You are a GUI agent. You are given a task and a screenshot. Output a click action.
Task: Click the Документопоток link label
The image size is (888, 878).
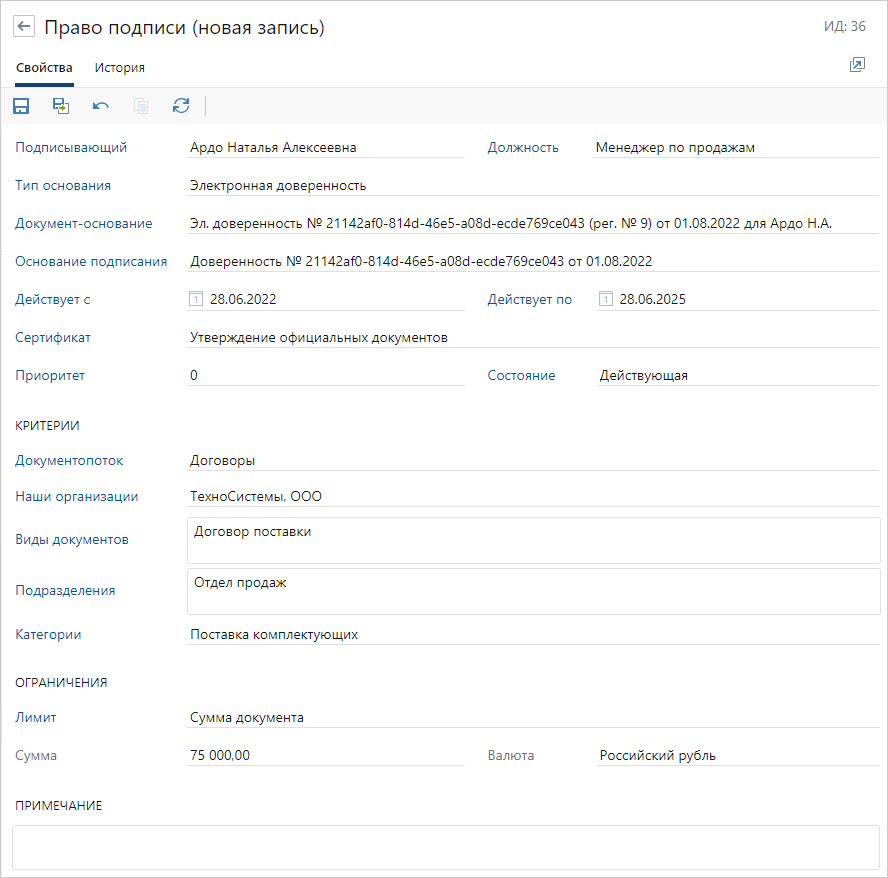[x=69, y=460]
